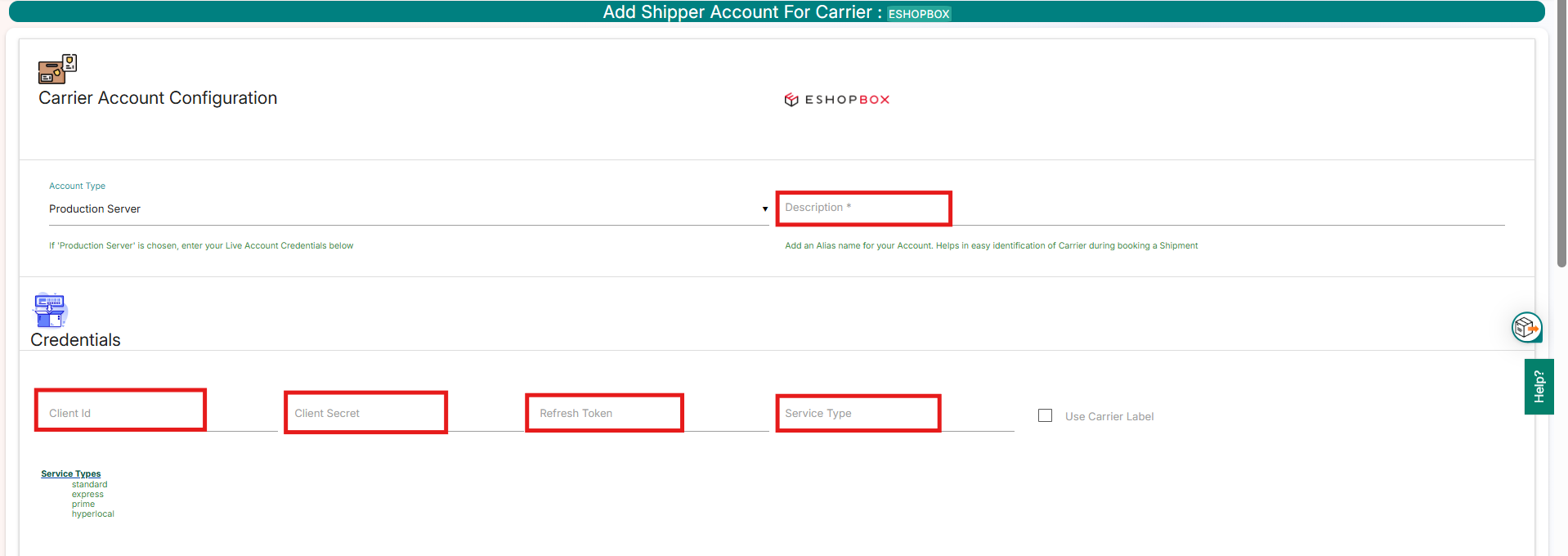The image size is (1568, 556).
Task: Open the Help? side tab
Action: point(1539,387)
